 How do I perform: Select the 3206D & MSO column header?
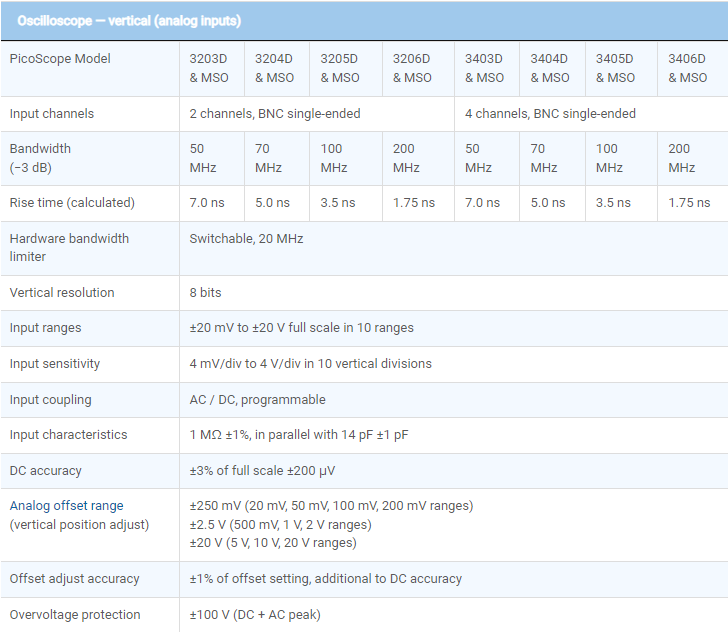click(412, 68)
